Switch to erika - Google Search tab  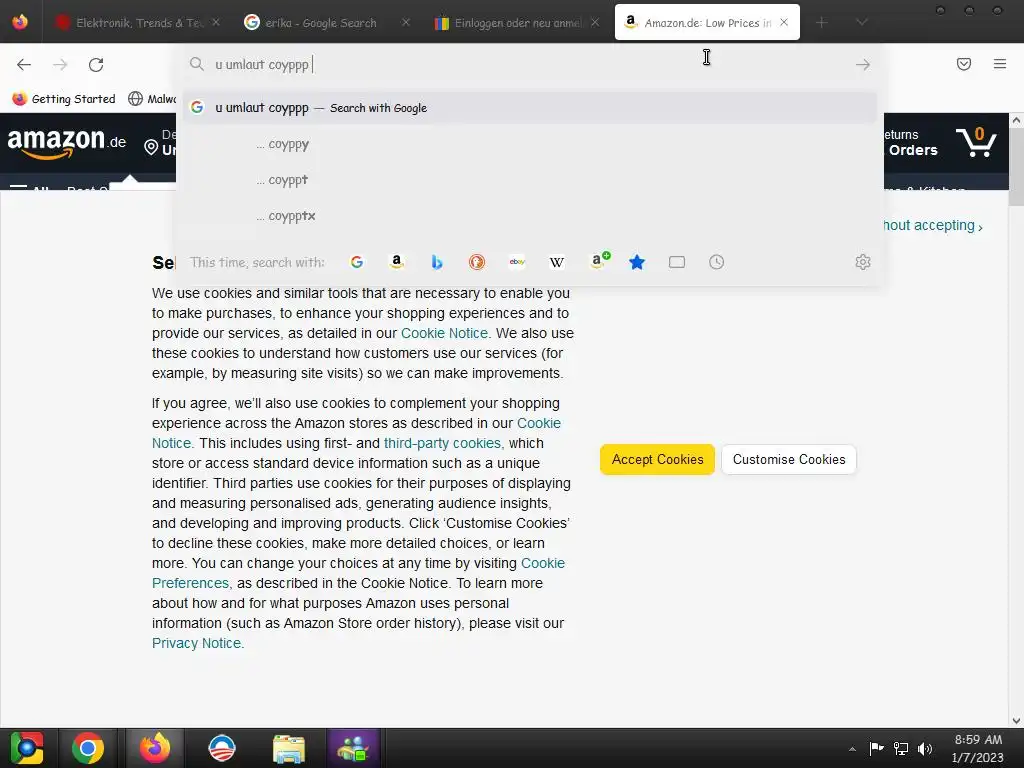327,22
